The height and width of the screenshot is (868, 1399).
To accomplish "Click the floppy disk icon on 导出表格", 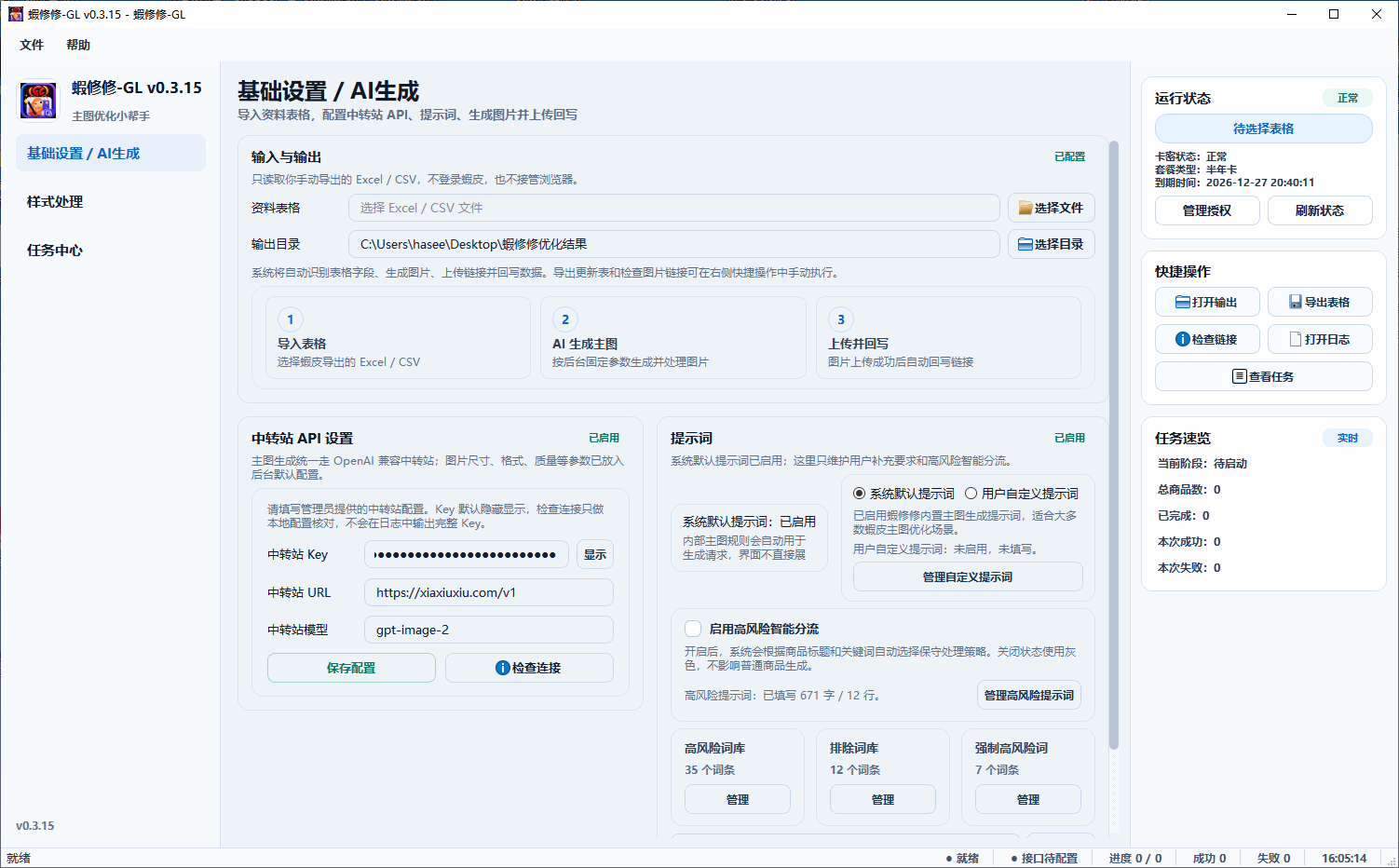I will [1296, 302].
